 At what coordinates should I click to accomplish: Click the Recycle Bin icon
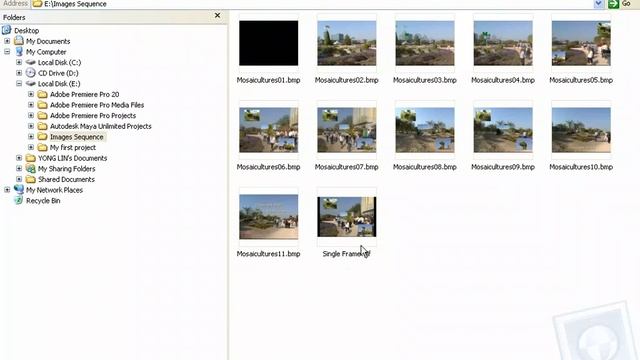point(19,200)
